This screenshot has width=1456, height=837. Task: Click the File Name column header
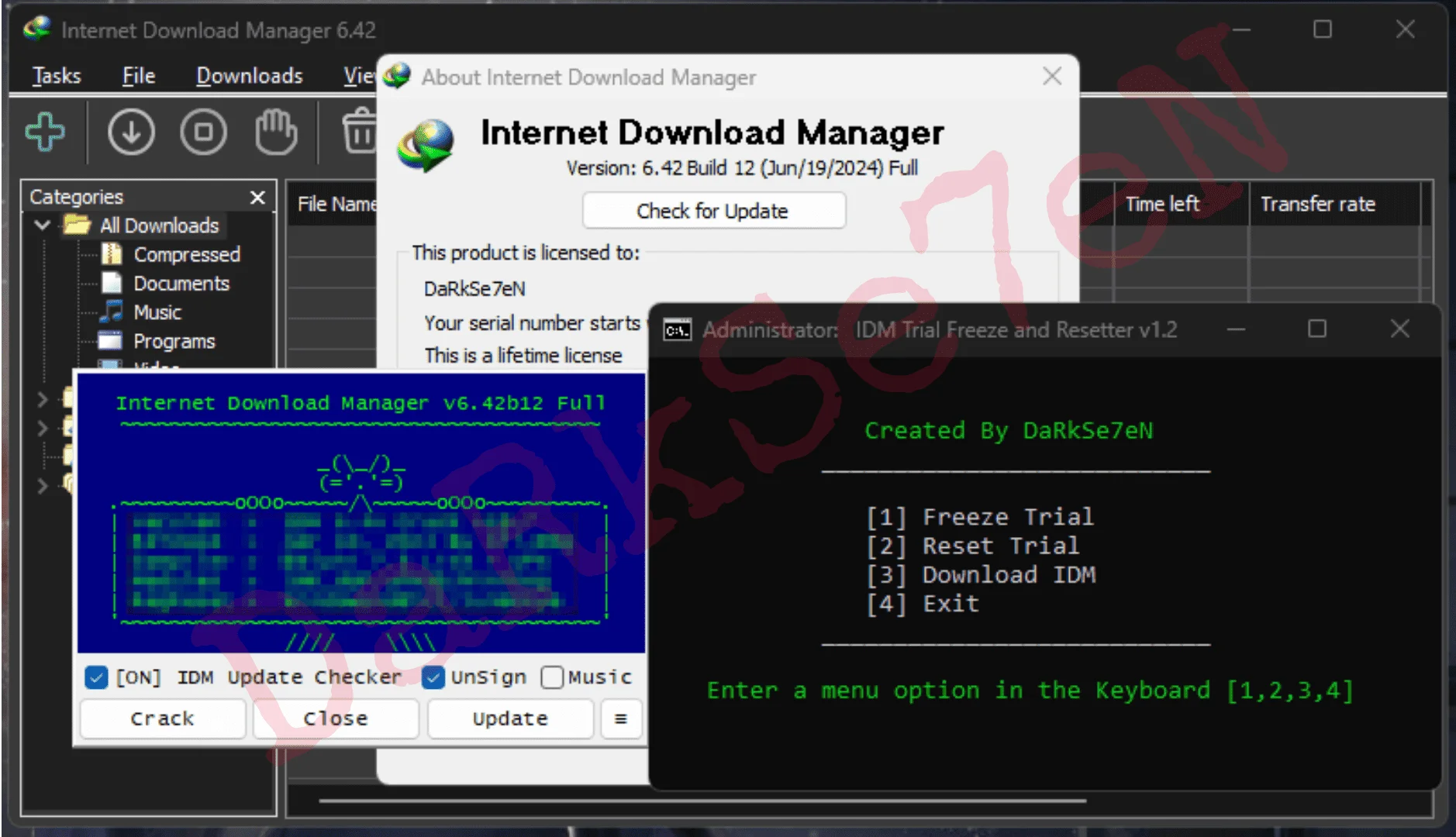tap(333, 204)
